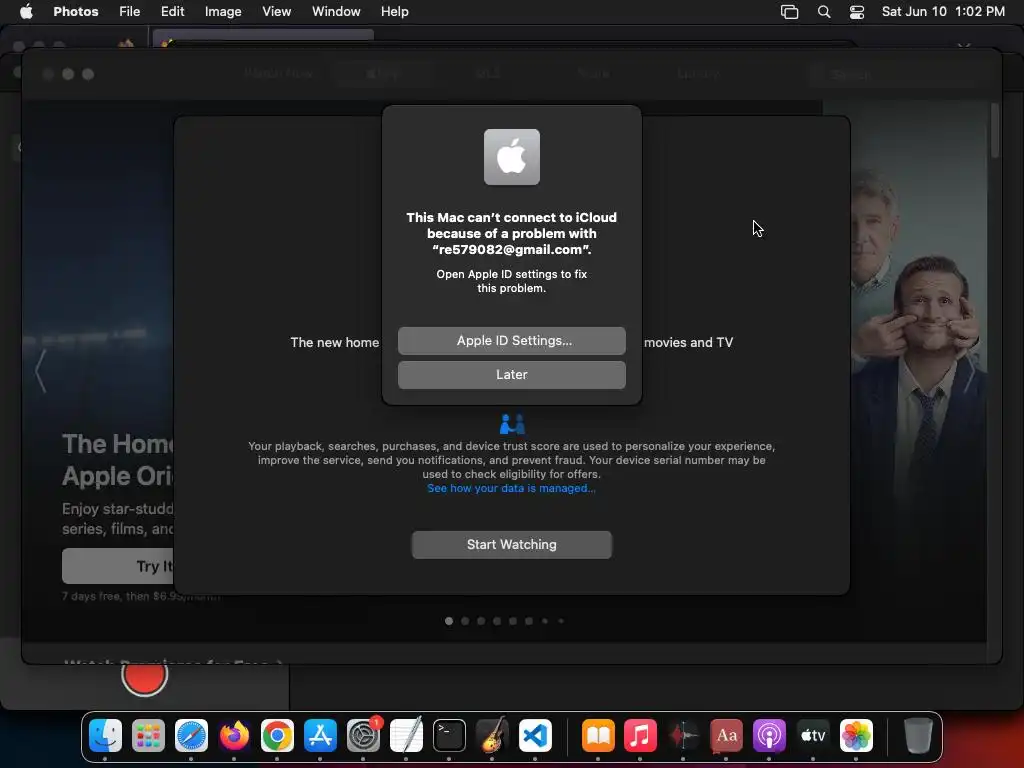
Task: Open the Image menu
Action: coord(223,11)
